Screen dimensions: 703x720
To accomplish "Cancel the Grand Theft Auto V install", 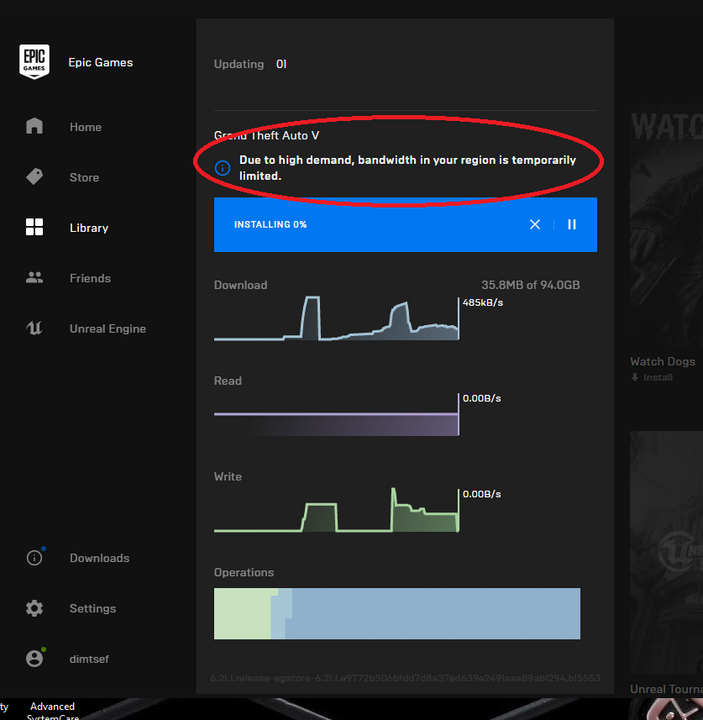I will 535,224.
